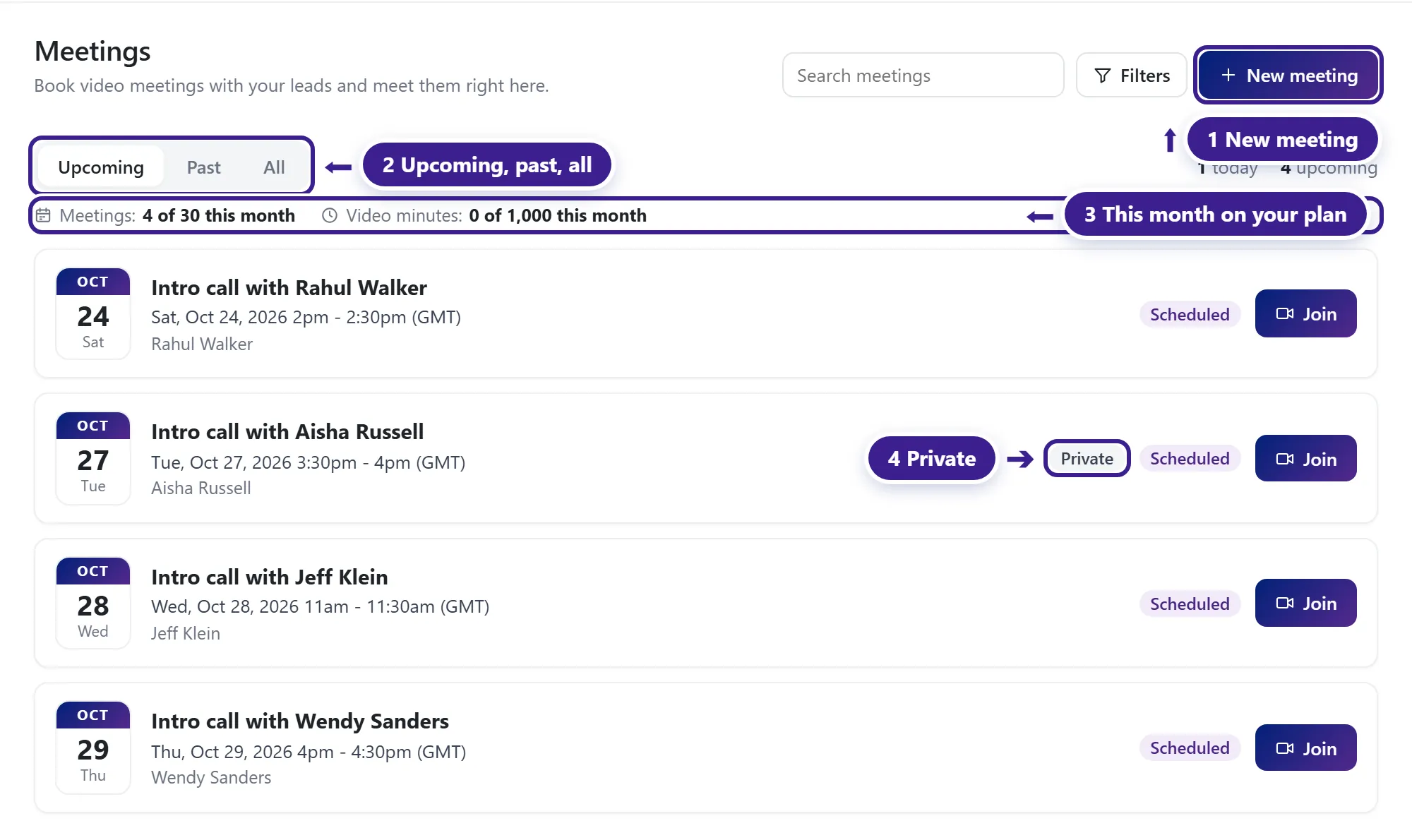Click attendee name Wendy Sanders under meeting time
Image resolution: width=1412 pixels, height=840 pixels.
[211, 777]
